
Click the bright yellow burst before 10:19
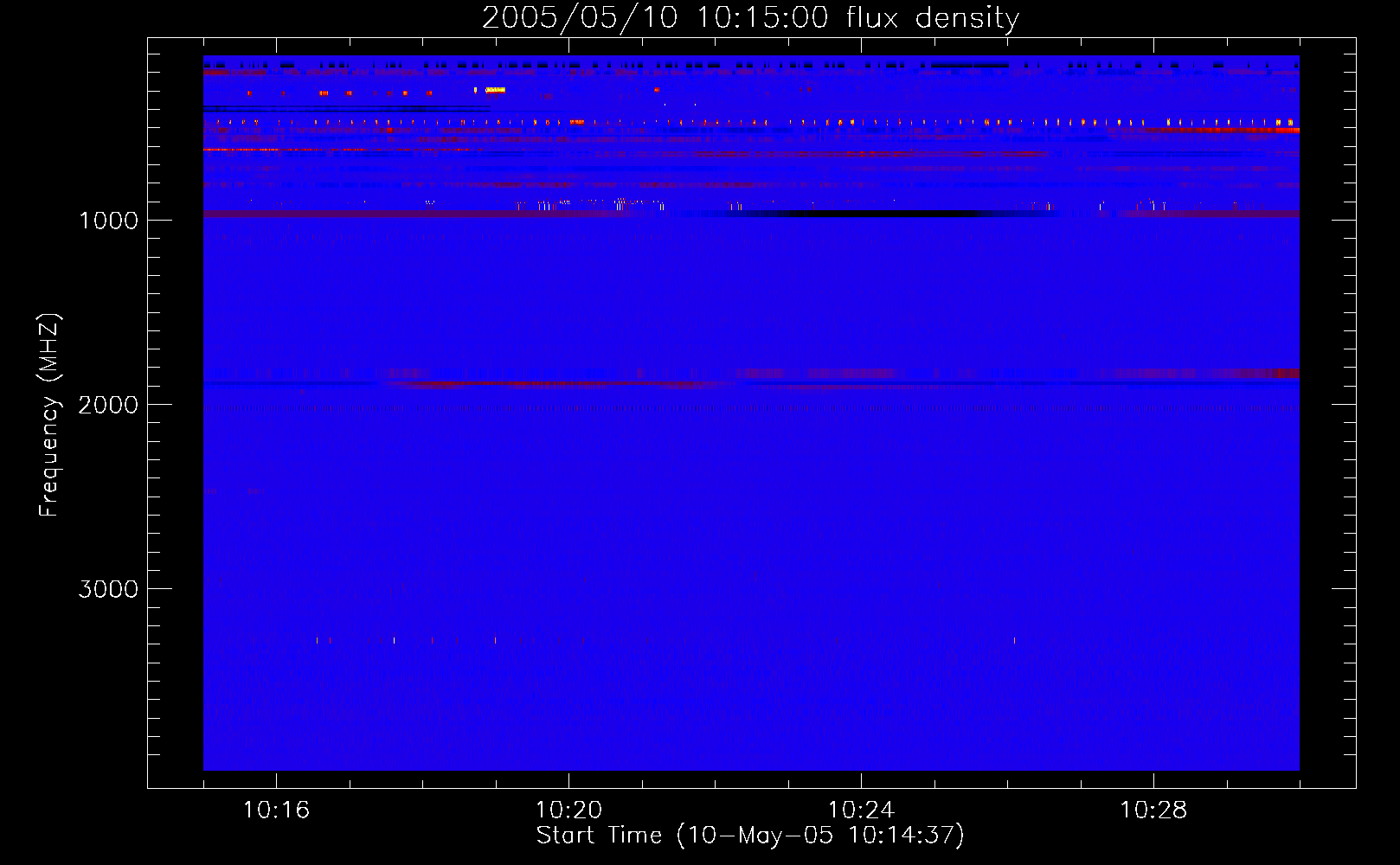pos(495,90)
